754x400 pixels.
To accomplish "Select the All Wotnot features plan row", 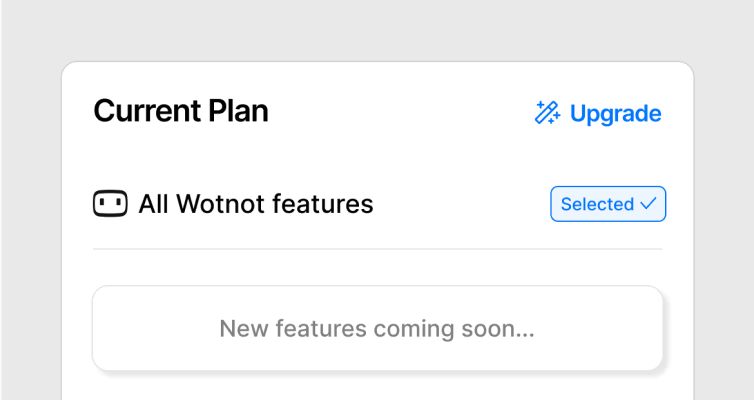I will pyautogui.click(x=377, y=204).
